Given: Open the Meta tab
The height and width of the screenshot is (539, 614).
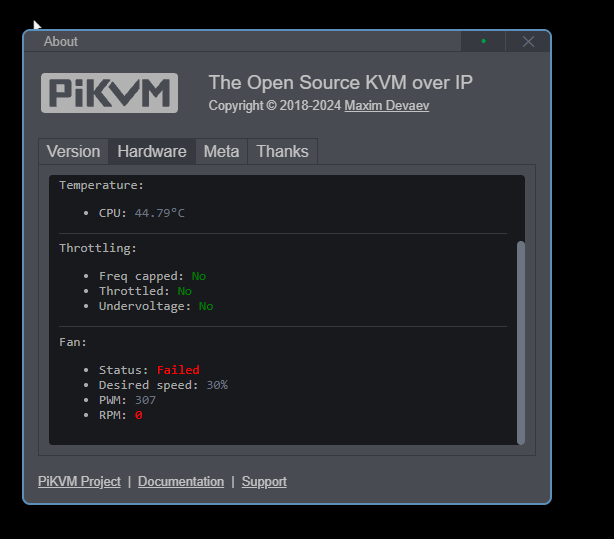Looking at the screenshot, I should coord(221,152).
